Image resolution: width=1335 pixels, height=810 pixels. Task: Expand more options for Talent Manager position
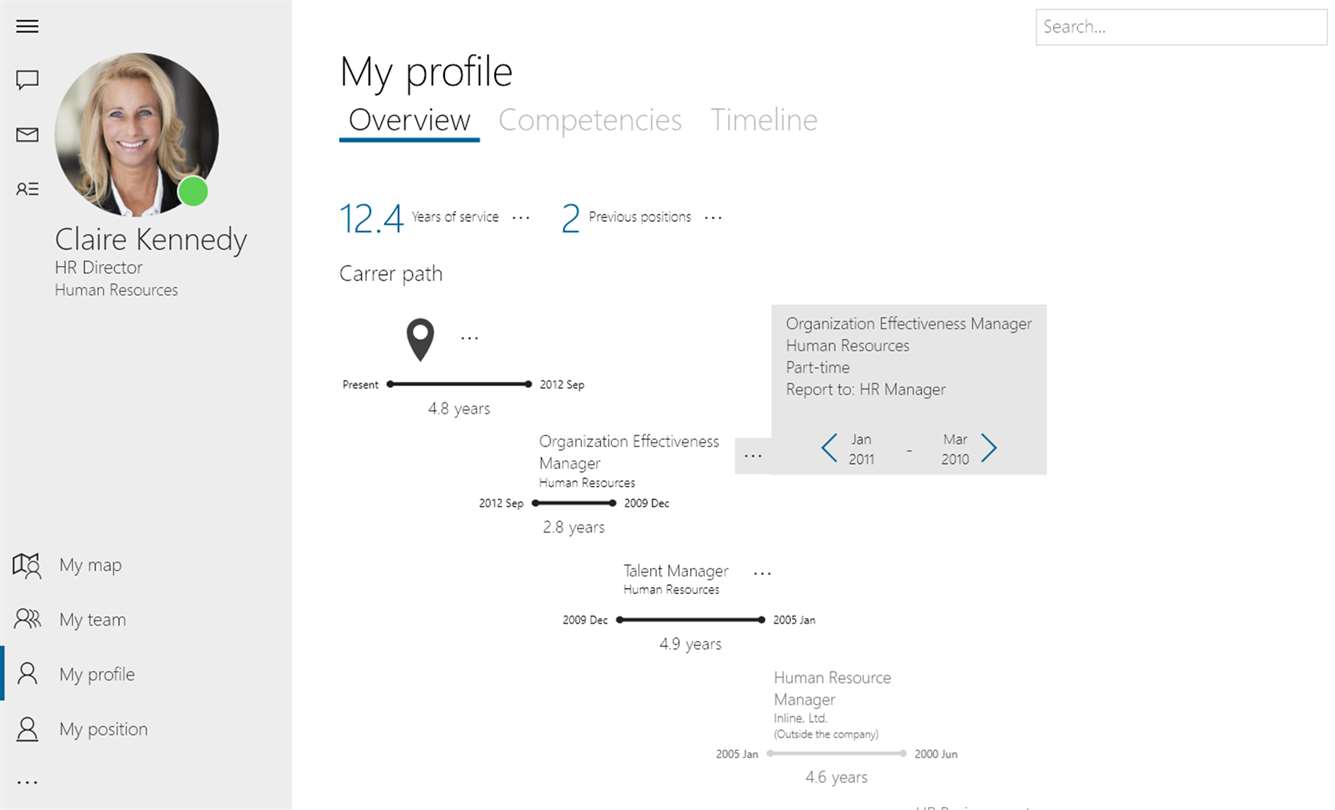coord(762,574)
